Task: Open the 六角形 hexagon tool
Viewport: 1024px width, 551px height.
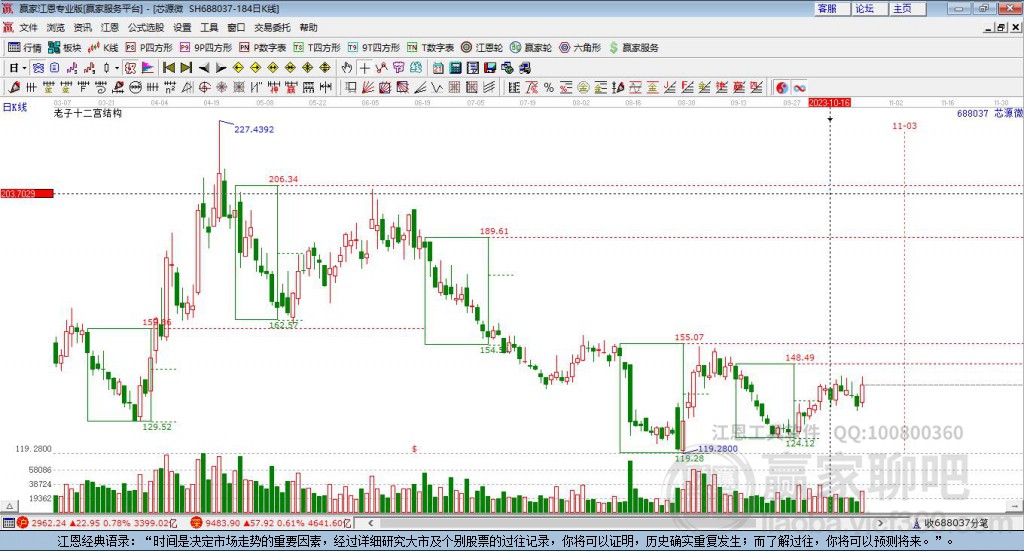Action: tap(580, 48)
